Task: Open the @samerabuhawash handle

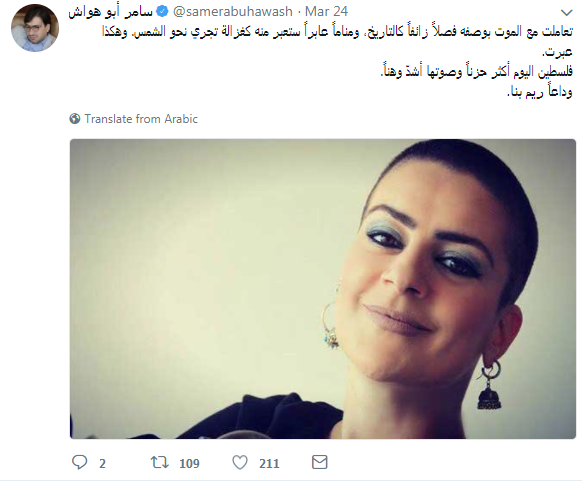Action: coord(233,12)
